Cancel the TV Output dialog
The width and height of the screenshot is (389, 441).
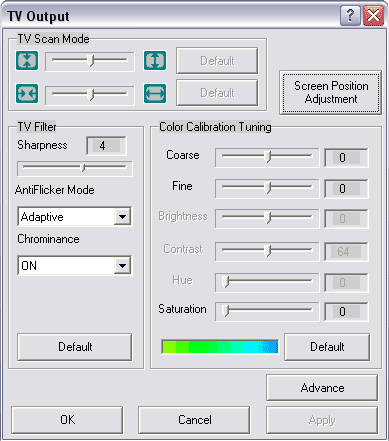pos(194,420)
